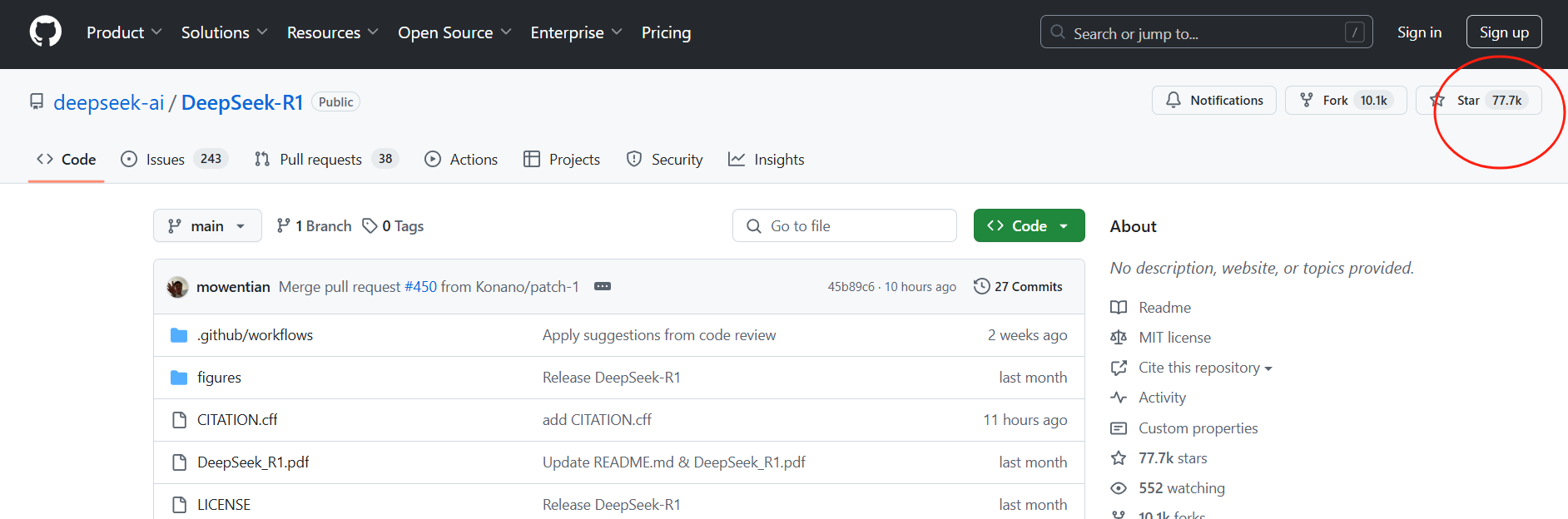Click the star icon next to 77.7k stars
The height and width of the screenshot is (519, 1568).
[x=1119, y=458]
